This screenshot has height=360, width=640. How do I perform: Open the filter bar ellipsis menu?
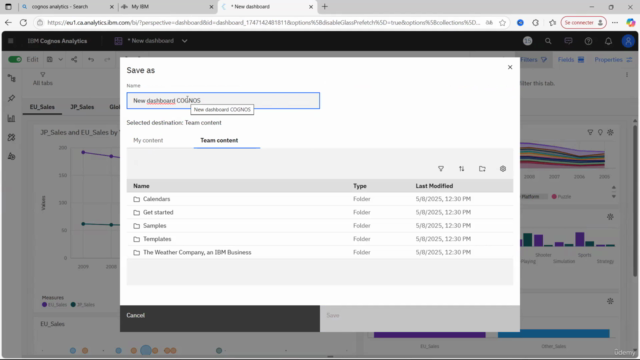point(627,75)
